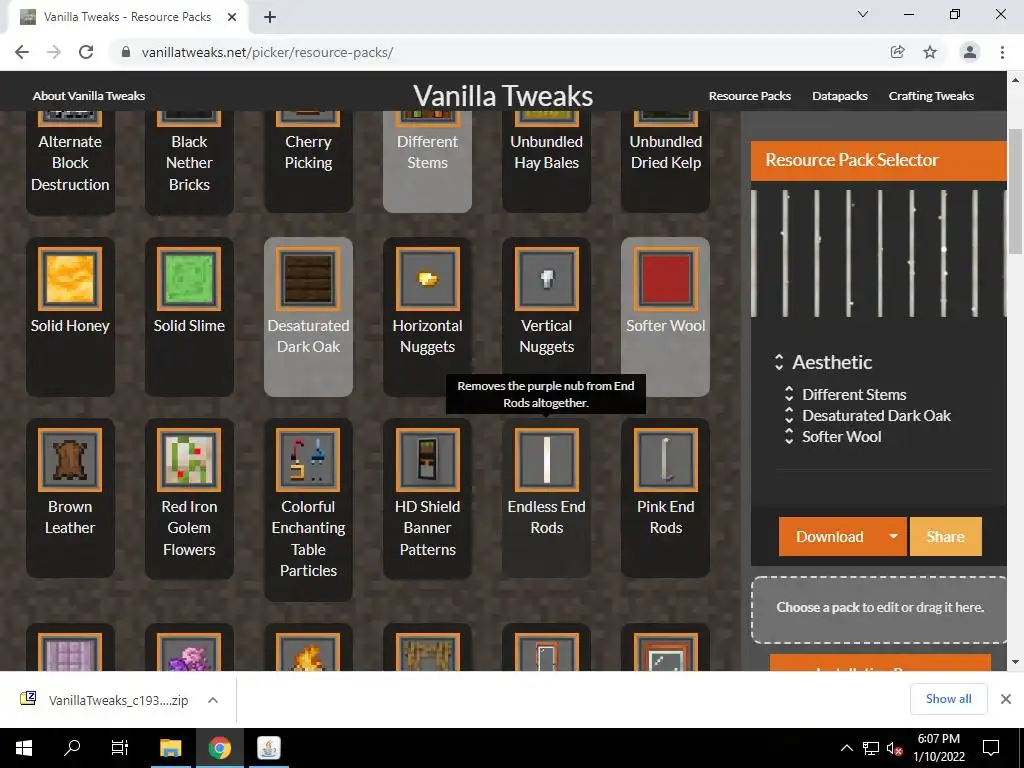This screenshot has height=768, width=1024.
Task: Close the downloads bar
Action: pyautogui.click(x=1006, y=699)
